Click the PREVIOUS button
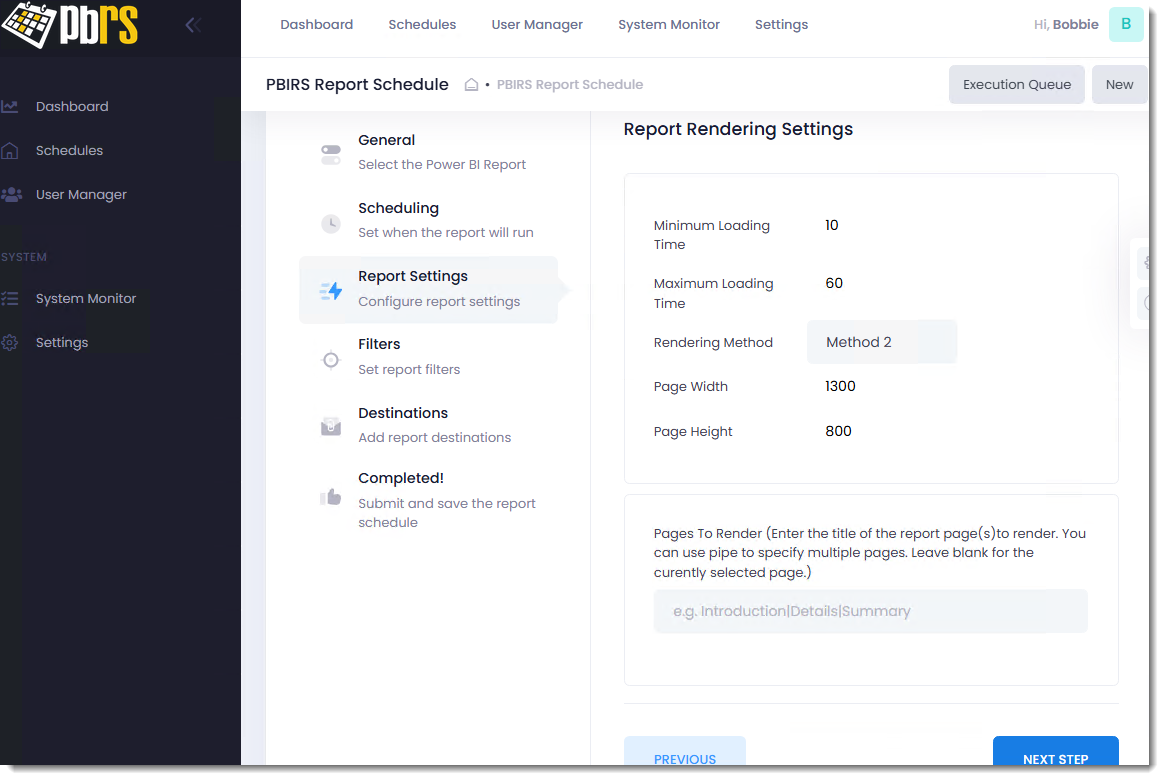This screenshot has height=780, width=1164. (685, 758)
